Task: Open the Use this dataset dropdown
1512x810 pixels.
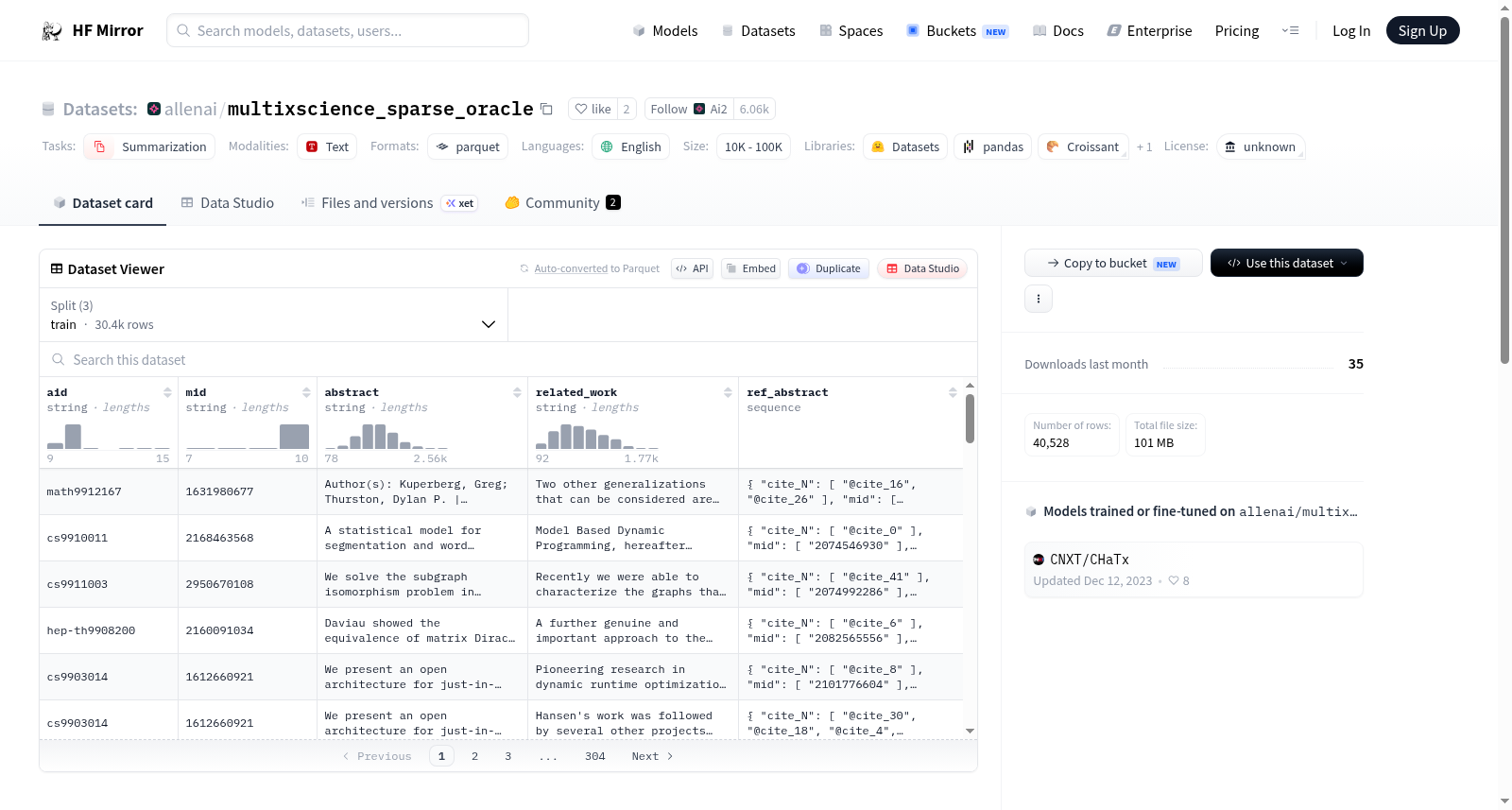Action: point(1286,263)
